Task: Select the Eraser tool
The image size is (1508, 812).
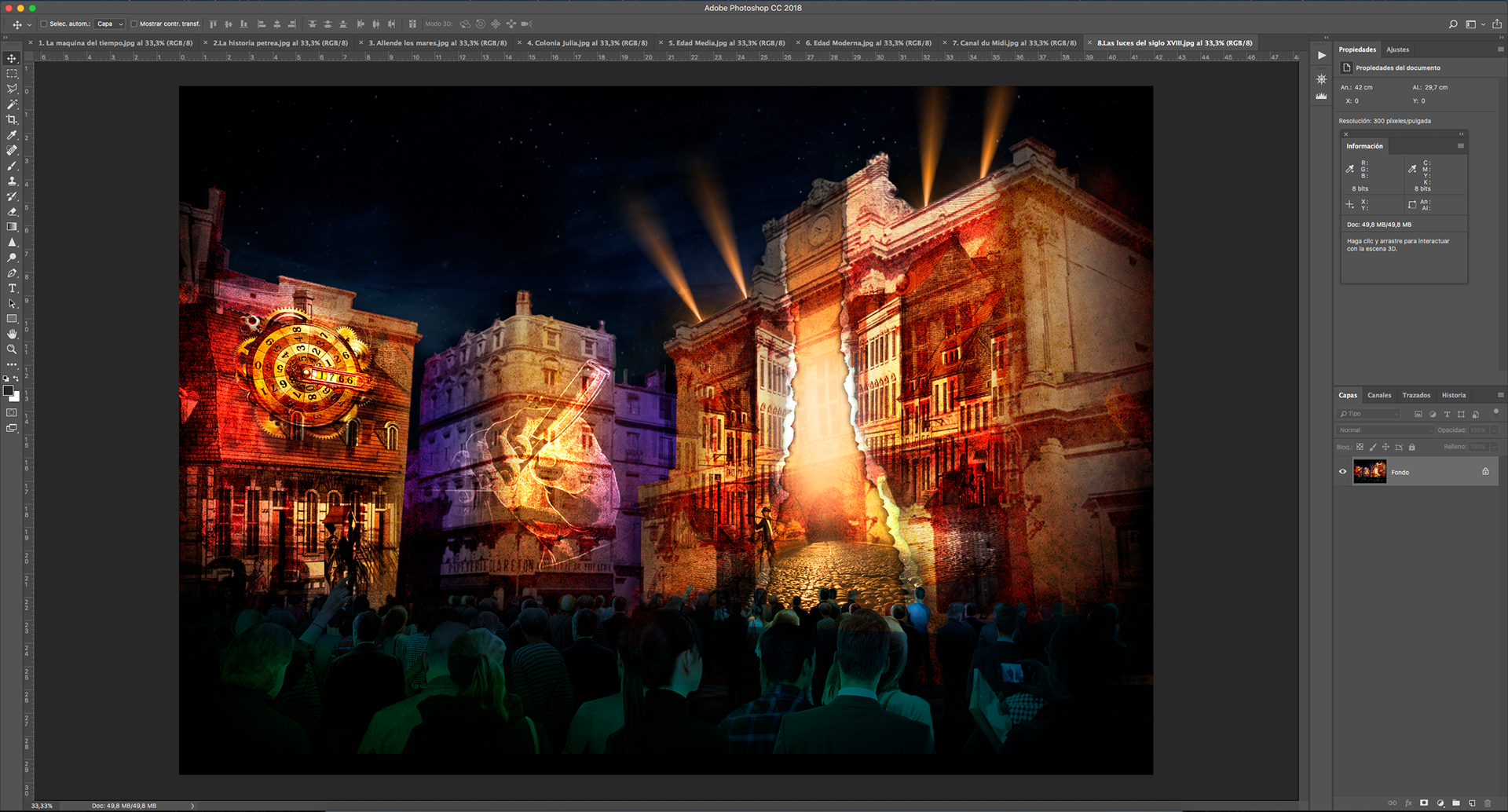Action: coord(12,211)
